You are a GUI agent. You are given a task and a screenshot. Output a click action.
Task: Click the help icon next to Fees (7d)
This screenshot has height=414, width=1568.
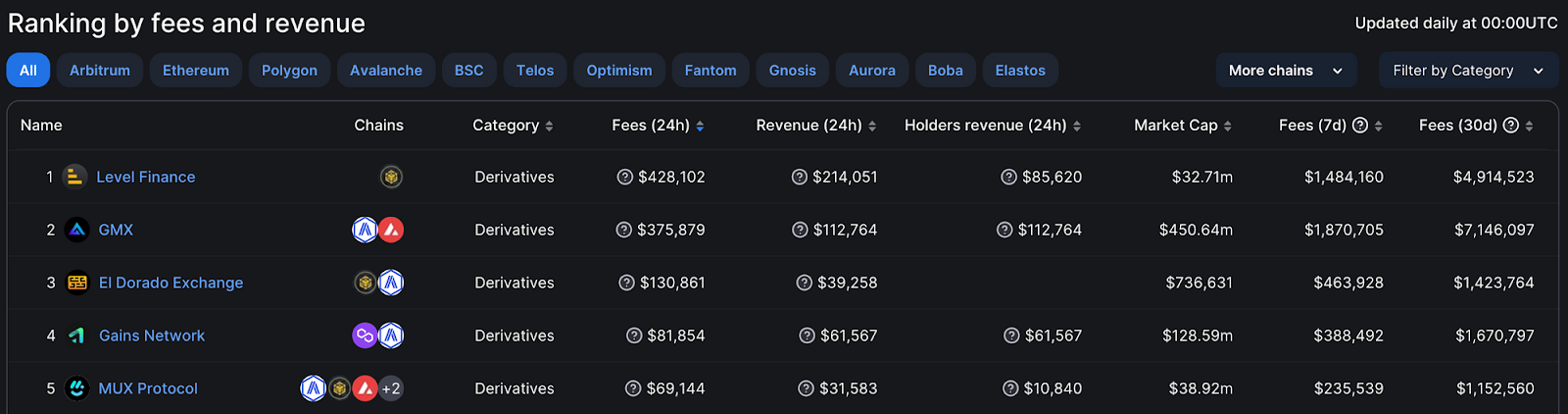[x=1360, y=126]
